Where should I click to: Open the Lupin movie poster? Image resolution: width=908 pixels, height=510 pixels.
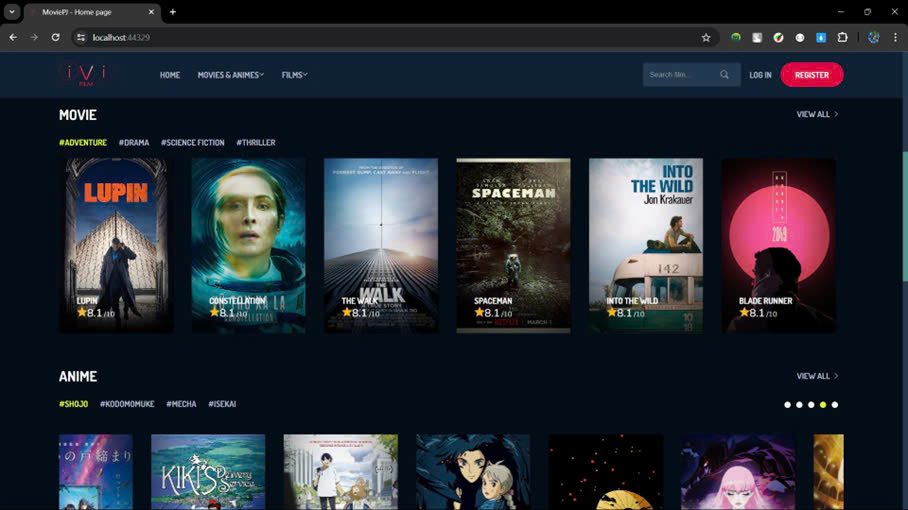point(116,245)
